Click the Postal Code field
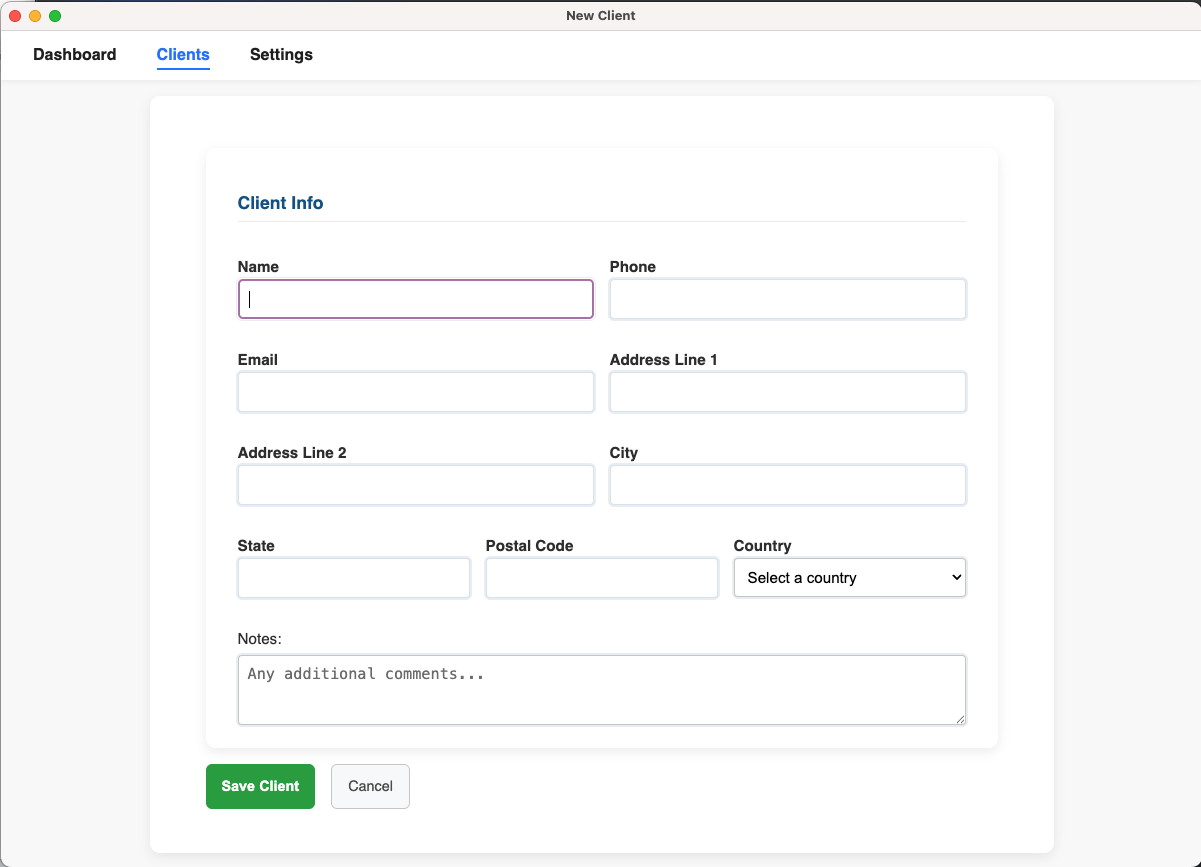This screenshot has height=867, width=1201. (601, 578)
